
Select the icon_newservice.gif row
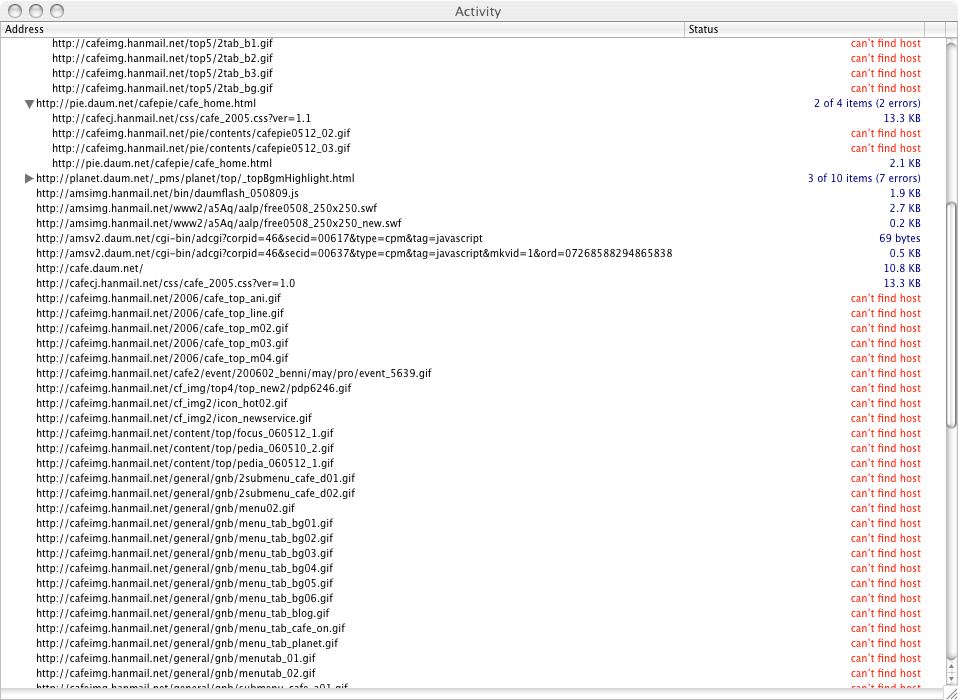473,418
